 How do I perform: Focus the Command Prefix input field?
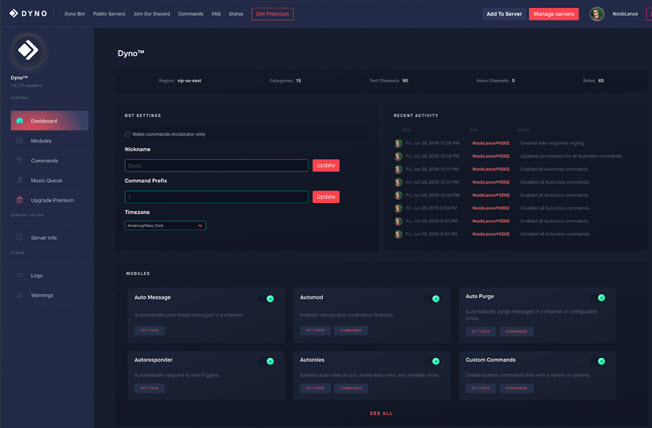[x=216, y=197]
